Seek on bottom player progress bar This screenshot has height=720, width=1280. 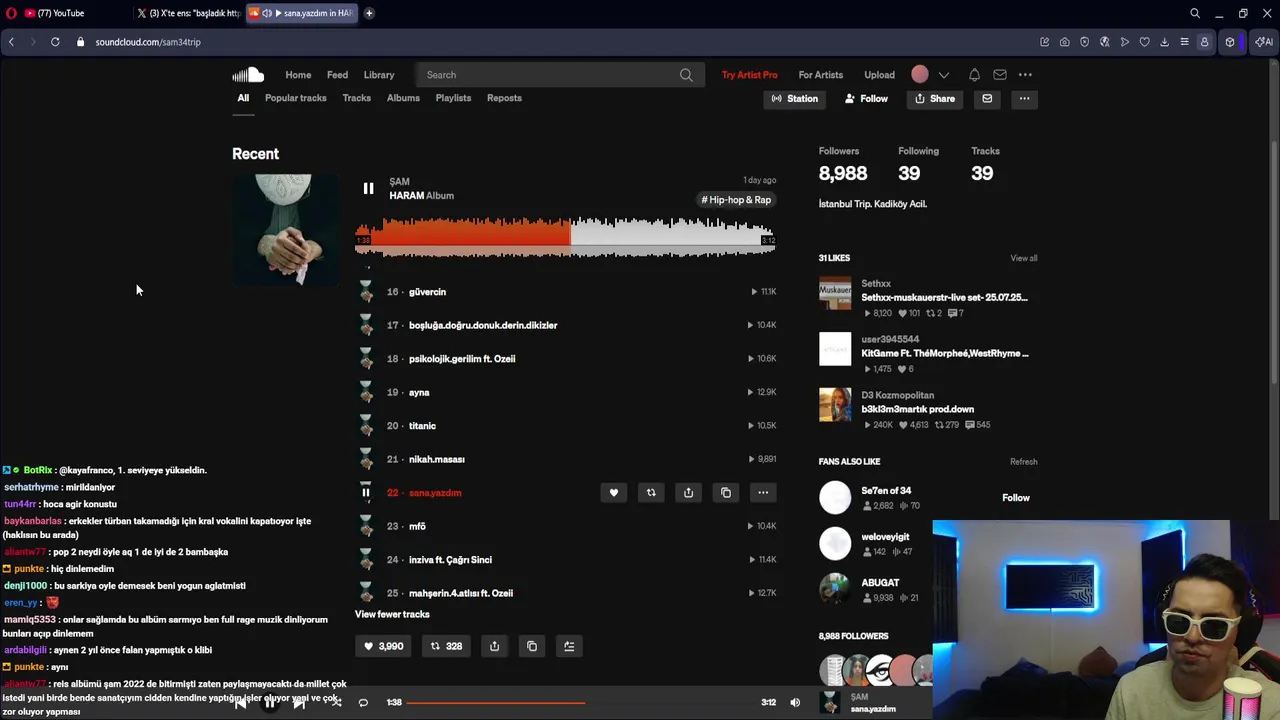(x=583, y=702)
